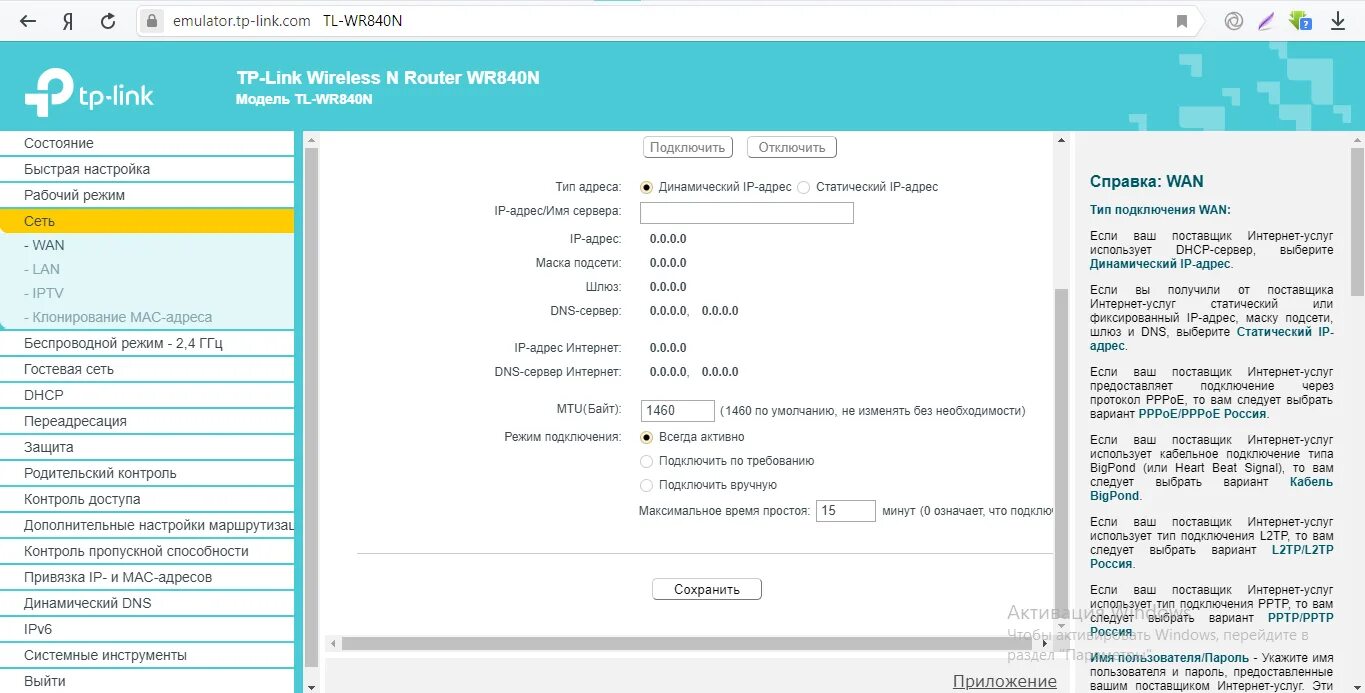Choose 'Всегда активно' connection mode
Image resolution: width=1365 pixels, height=693 pixels.
click(x=647, y=437)
